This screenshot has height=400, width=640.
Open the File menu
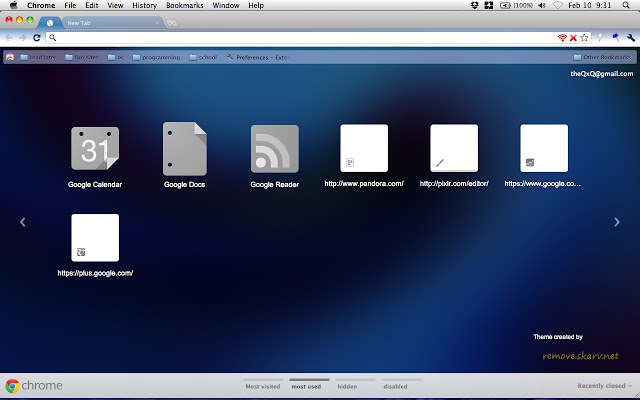click(70, 5)
